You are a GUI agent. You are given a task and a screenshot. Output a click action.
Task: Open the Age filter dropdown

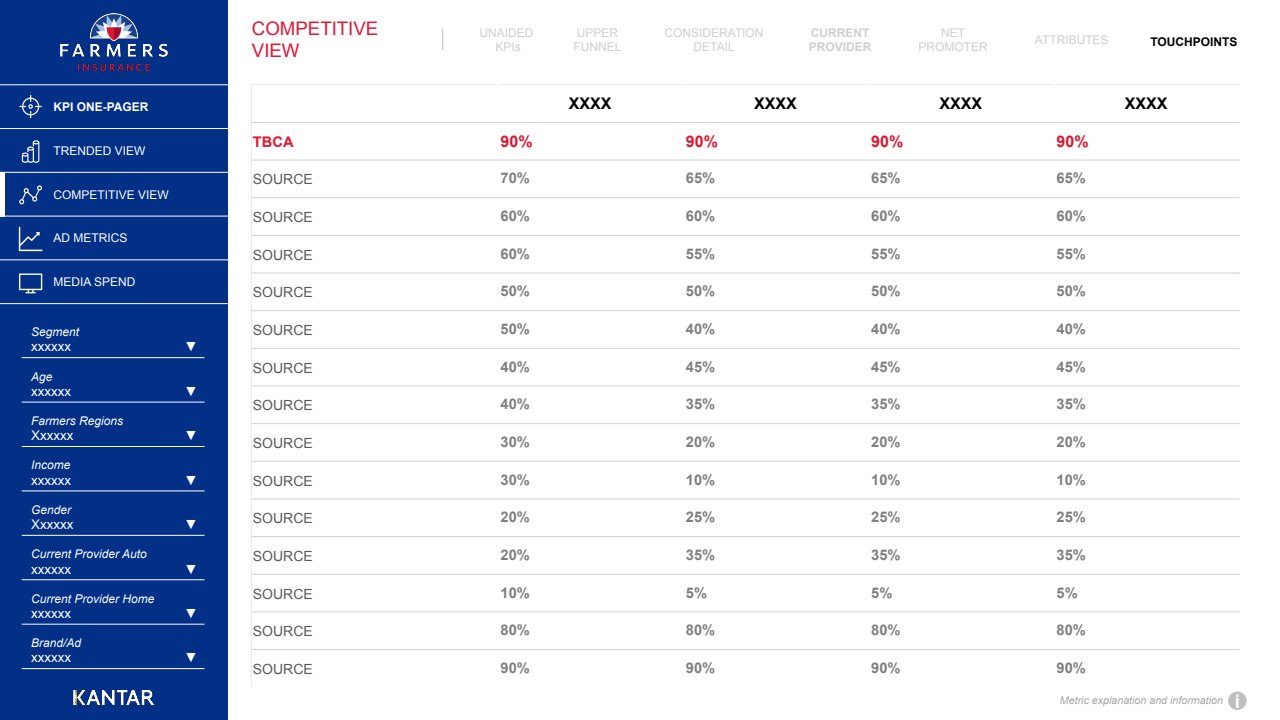point(190,391)
